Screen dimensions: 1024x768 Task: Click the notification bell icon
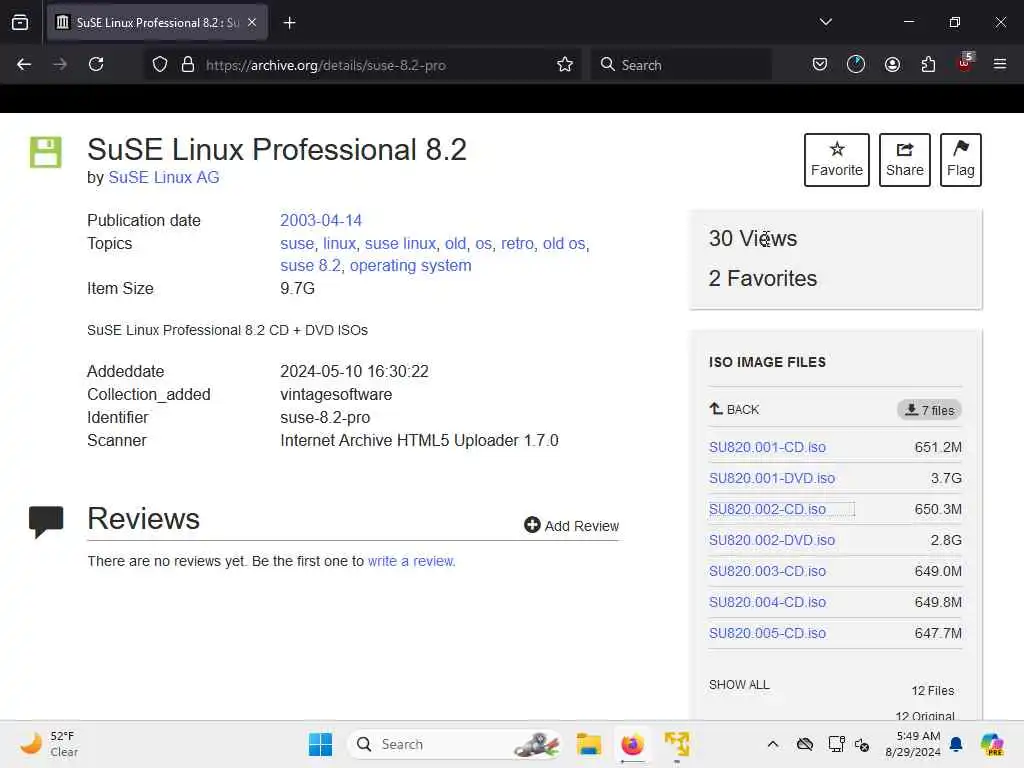pyautogui.click(x=956, y=744)
